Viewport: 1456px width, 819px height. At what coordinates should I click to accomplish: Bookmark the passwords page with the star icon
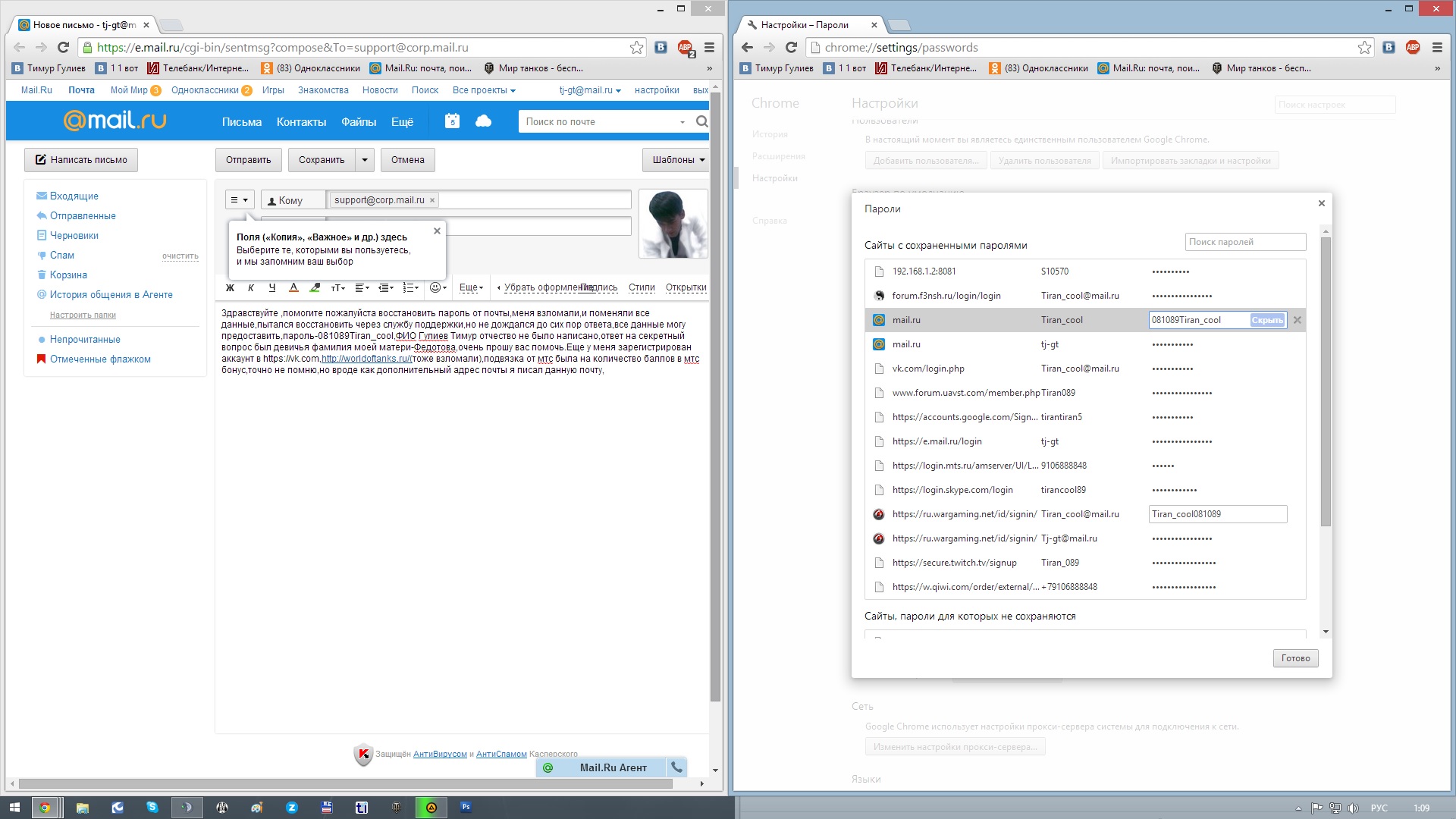tap(1364, 48)
